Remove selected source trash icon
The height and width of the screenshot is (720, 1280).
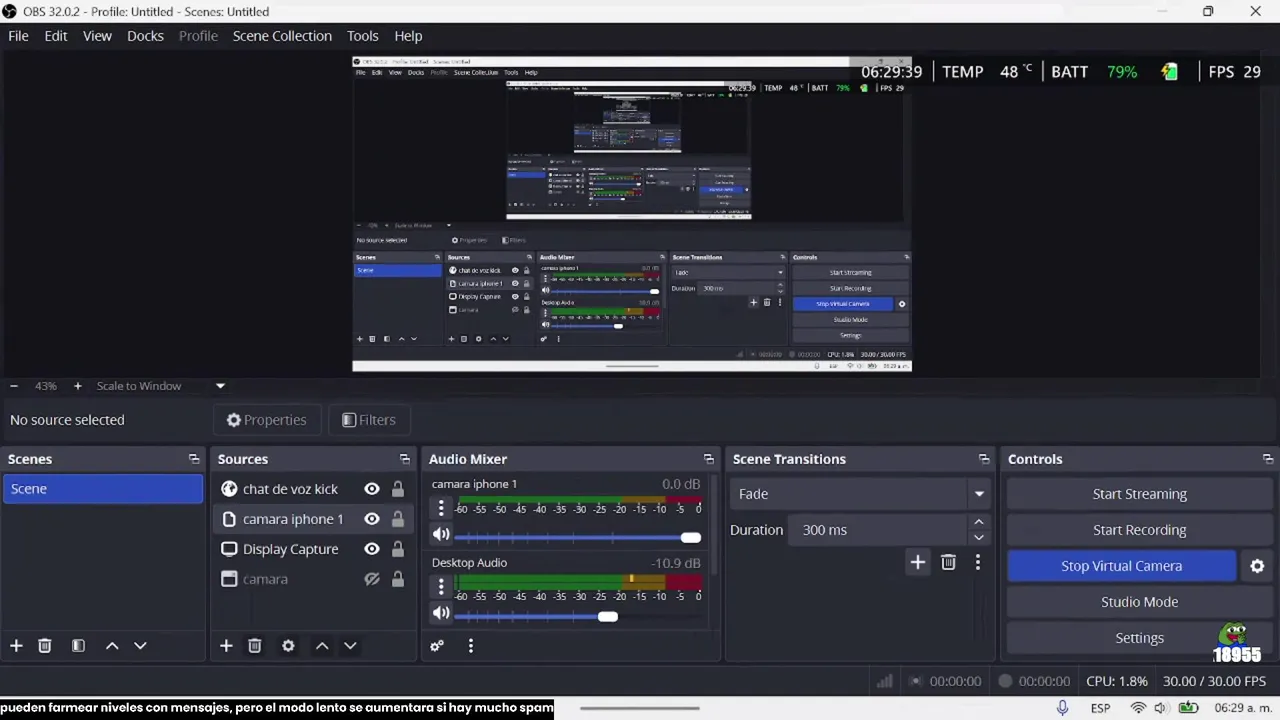click(x=255, y=646)
